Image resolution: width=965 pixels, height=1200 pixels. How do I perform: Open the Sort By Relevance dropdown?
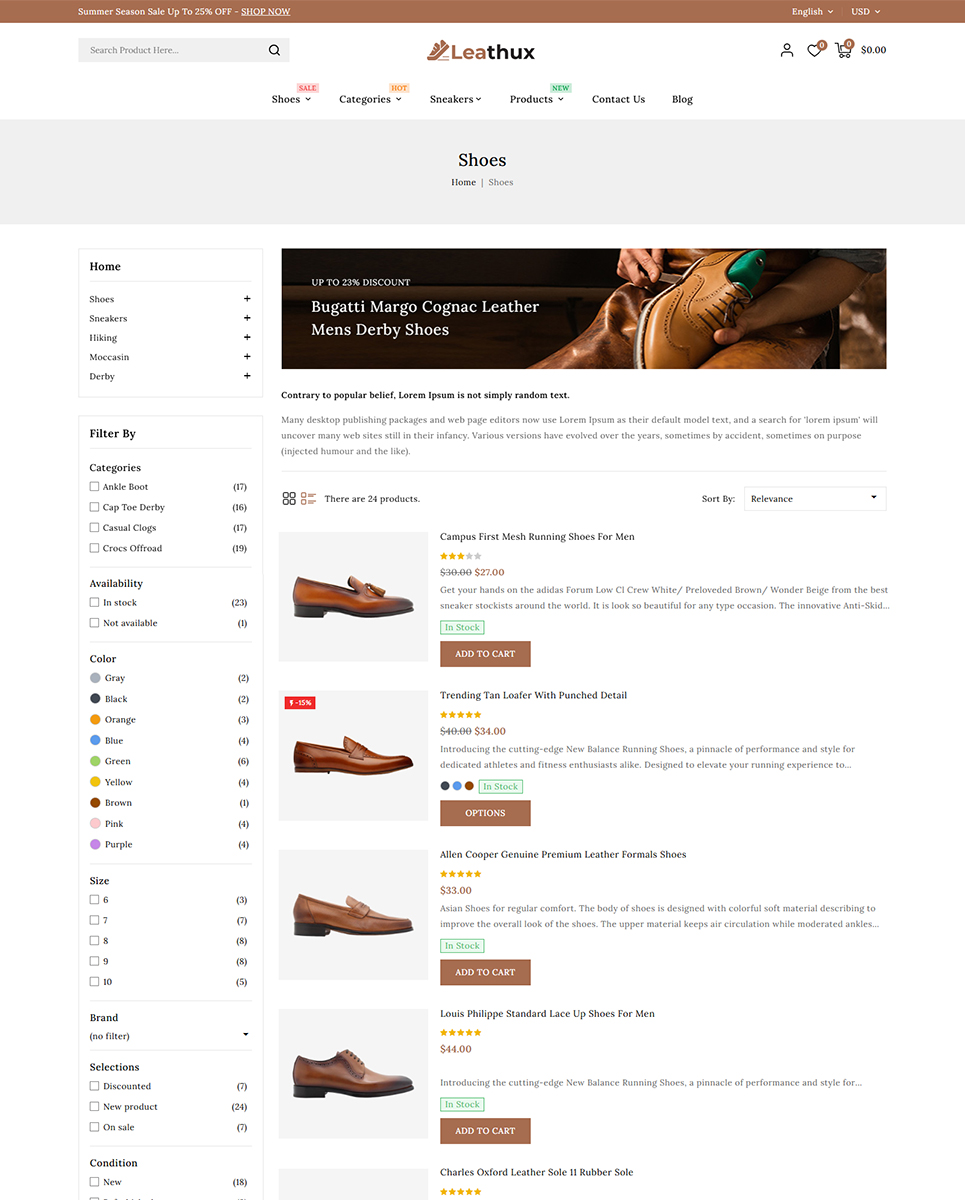[x=814, y=498]
